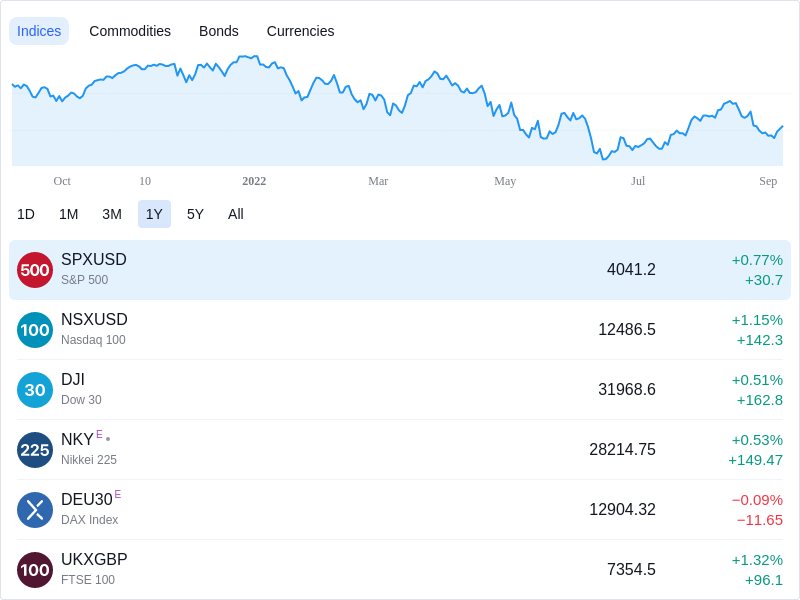Select the 1Y time range

pyautogui.click(x=154, y=214)
